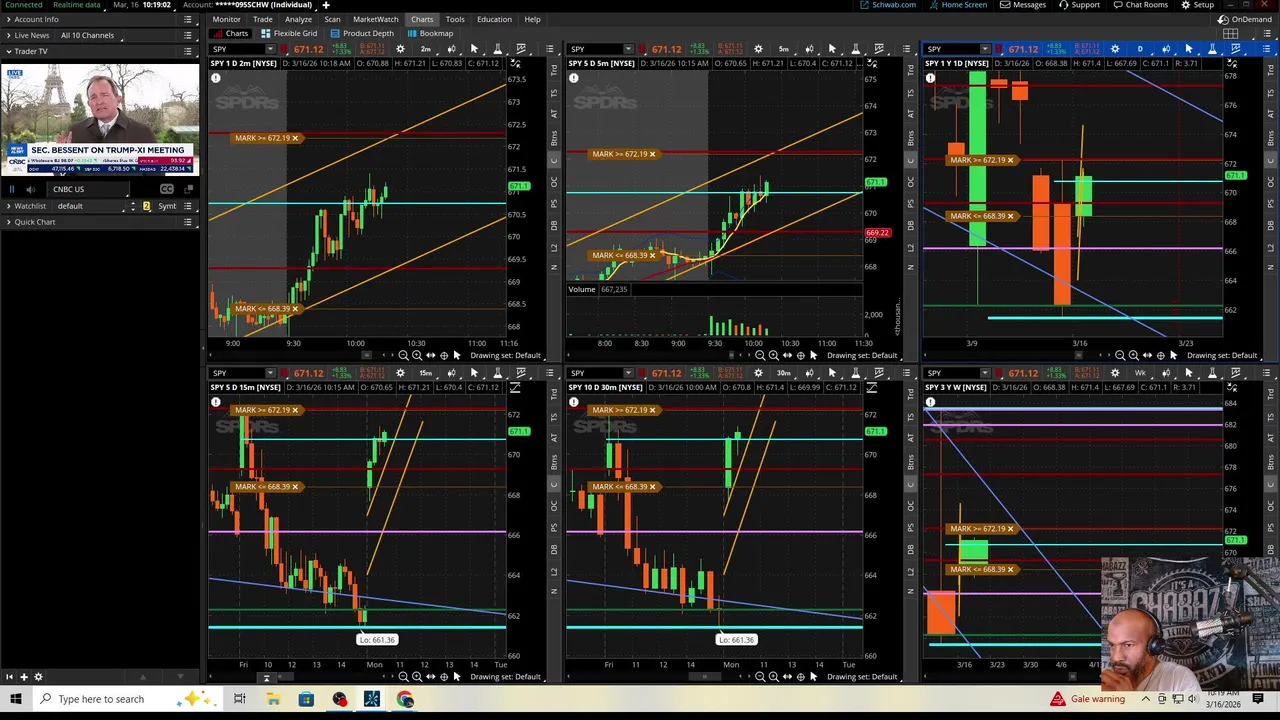This screenshot has height=720, width=1280.
Task: Open Chrome from the taskbar
Action: 405,699
